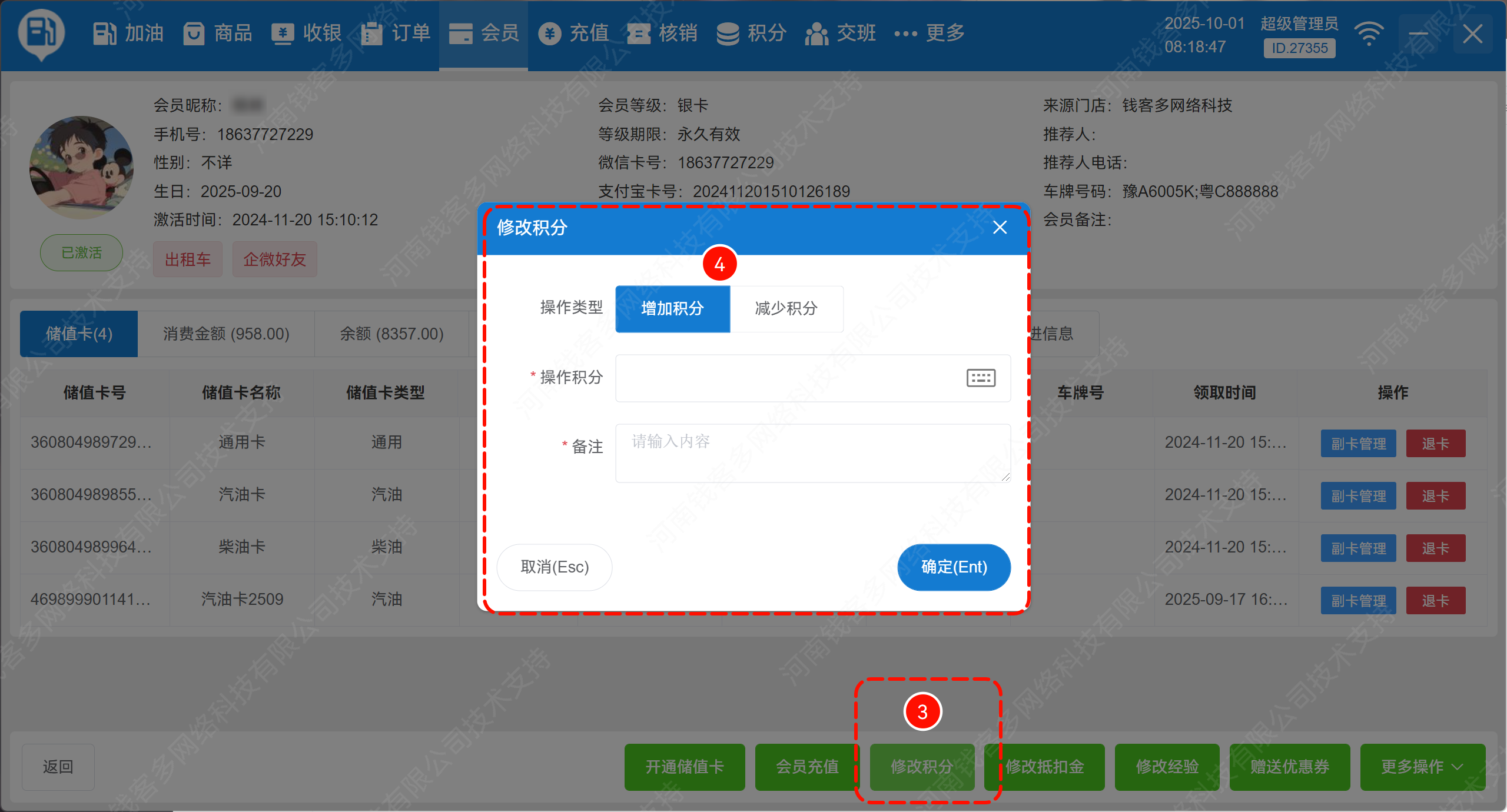
Task: Click the virtual keyboard icon in 操作积分 field
Action: click(x=981, y=378)
